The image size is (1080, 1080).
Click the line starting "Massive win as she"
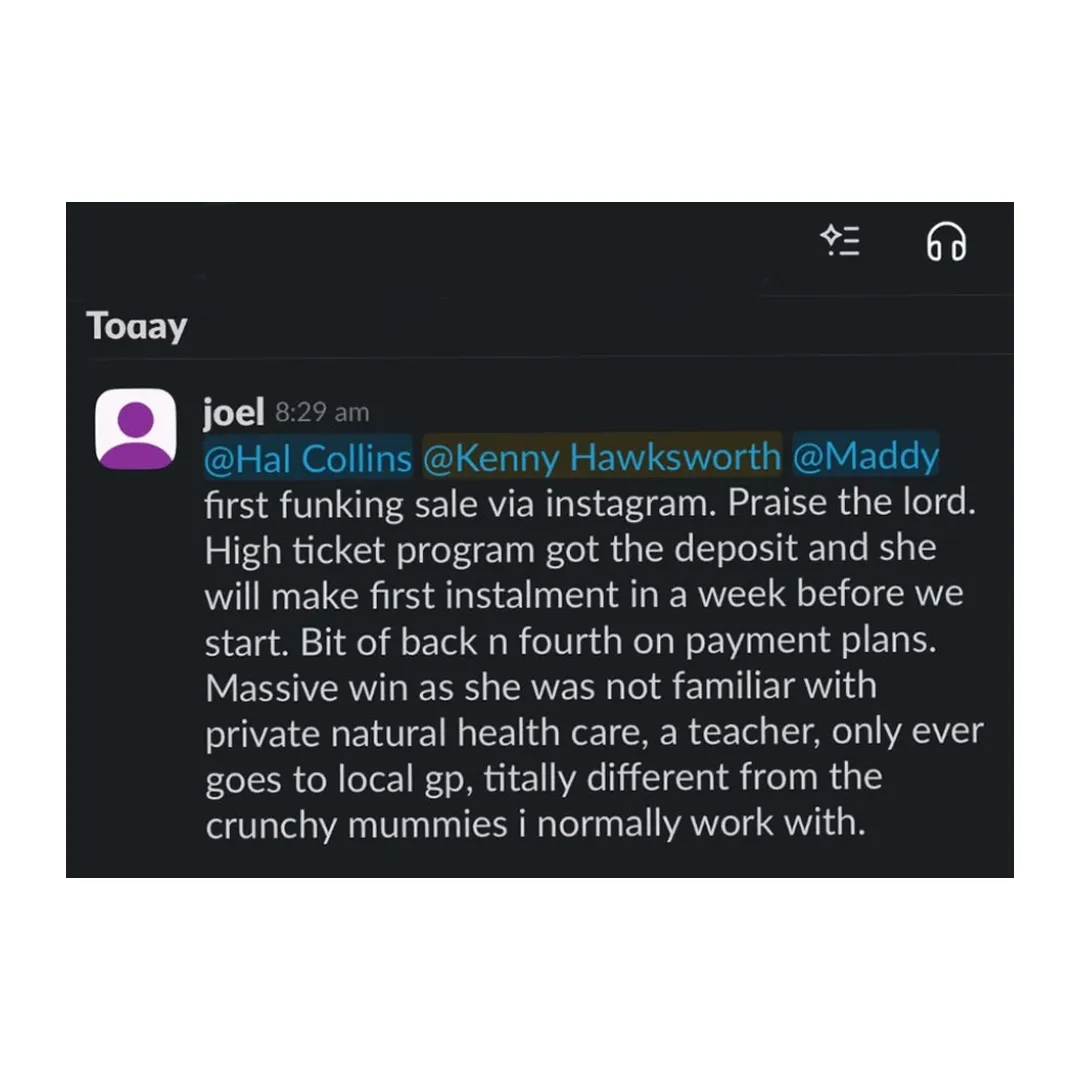tap(540, 687)
